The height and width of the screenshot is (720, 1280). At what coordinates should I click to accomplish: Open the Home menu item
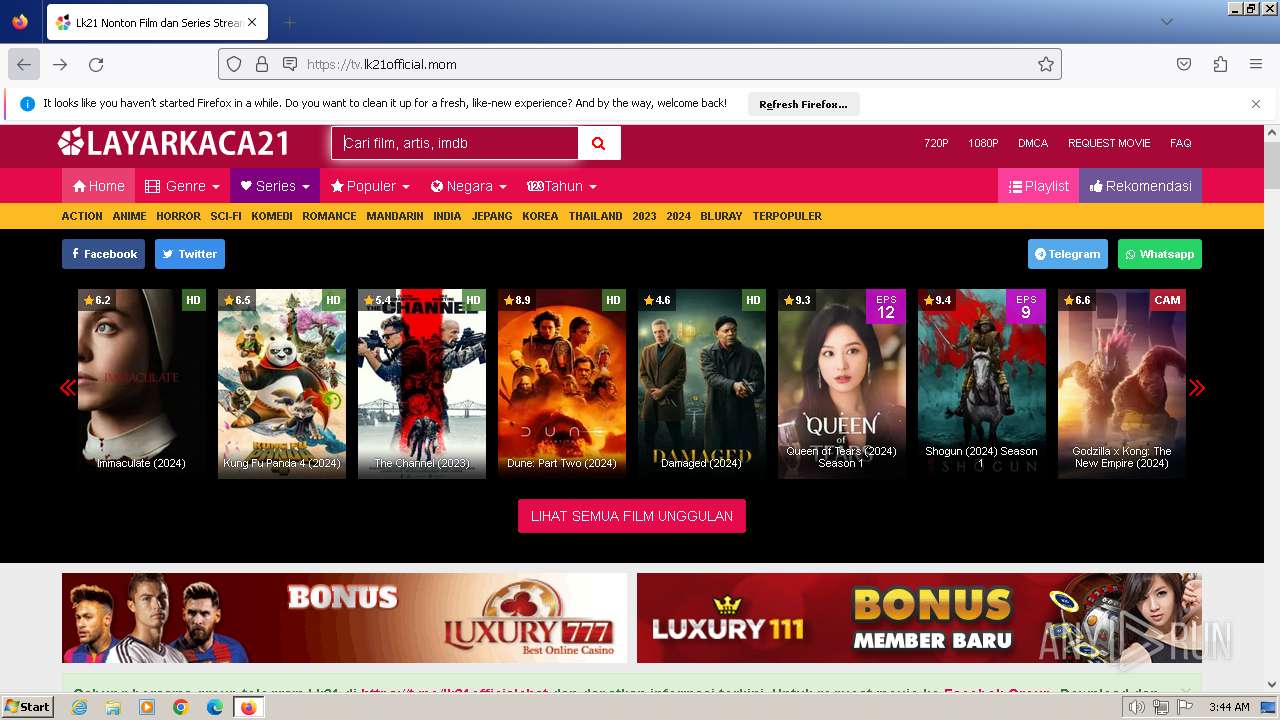pyautogui.click(x=98, y=186)
